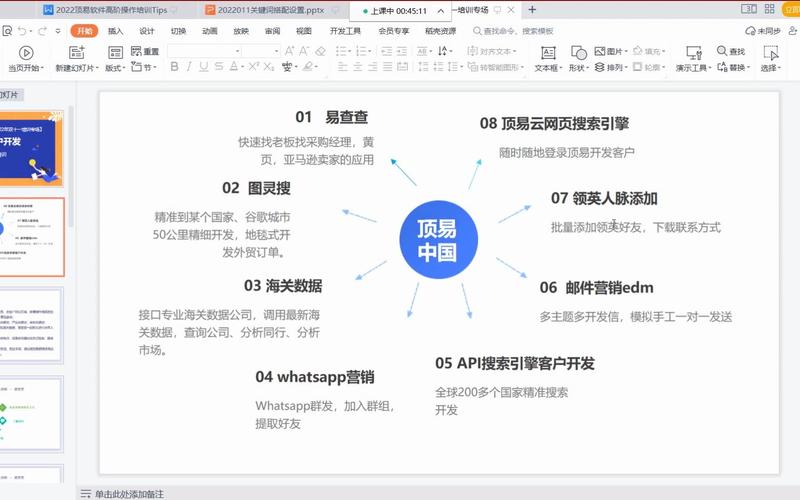The height and width of the screenshot is (500, 800).
Task: Align text right
Action: tap(372, 67)
